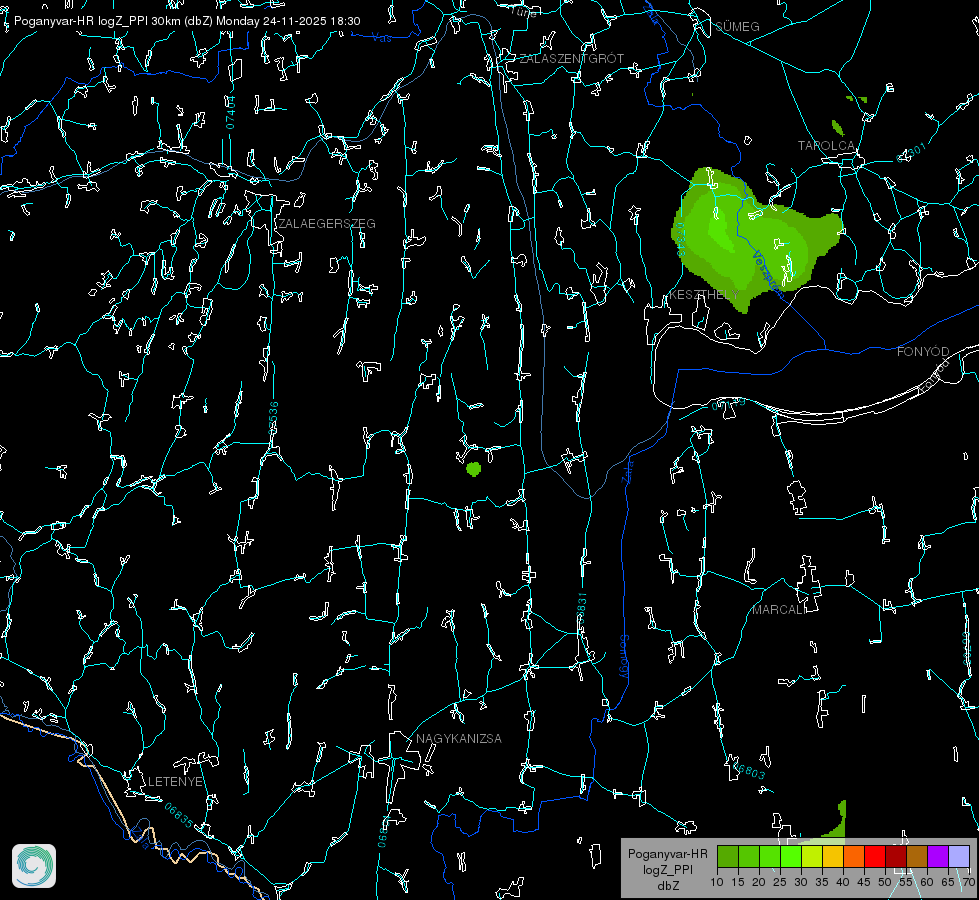Click the legend's Poganyvar-HR label

tap(667, 854)
